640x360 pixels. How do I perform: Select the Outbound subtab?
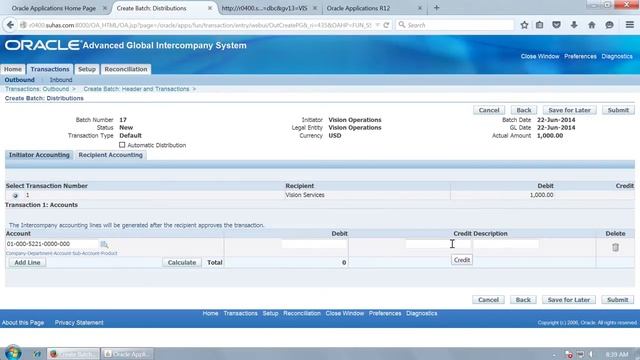click(x=20, y=80)
